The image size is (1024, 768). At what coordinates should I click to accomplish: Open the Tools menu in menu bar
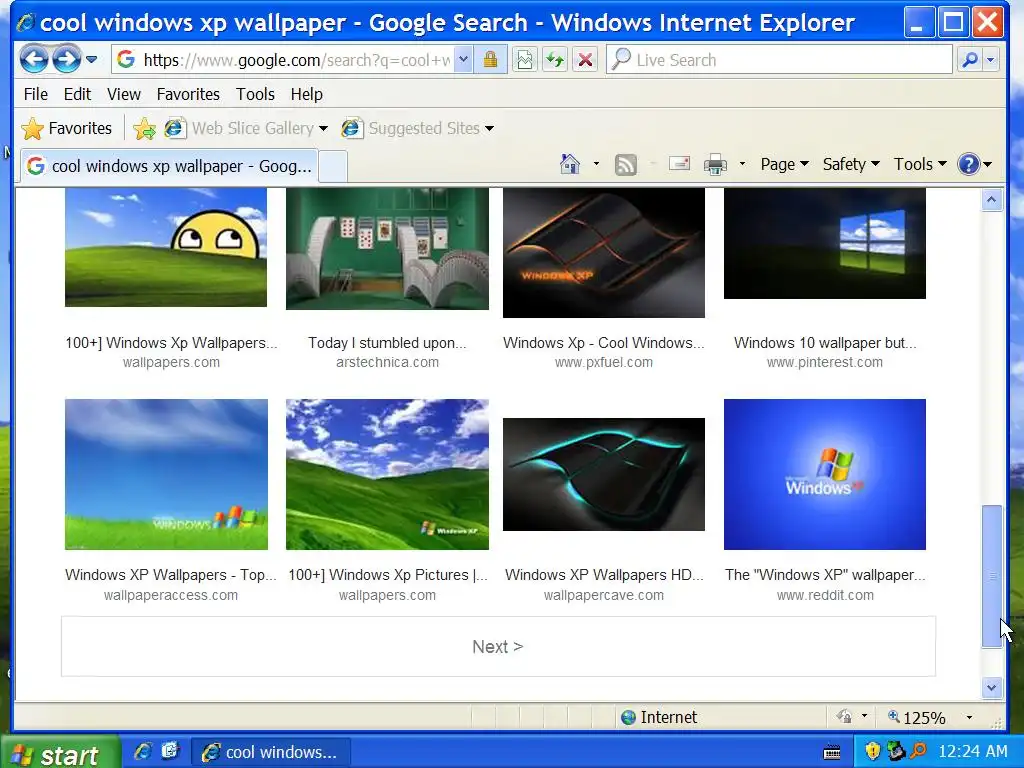(x=255, y=94)
